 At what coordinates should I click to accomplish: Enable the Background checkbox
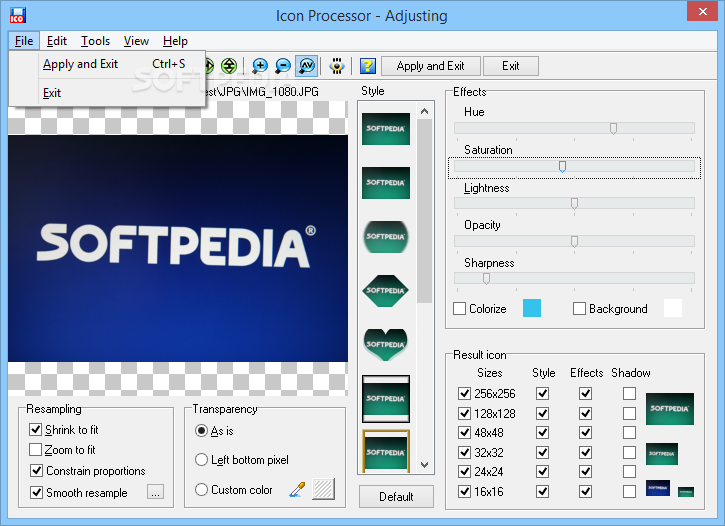(579, 309)
